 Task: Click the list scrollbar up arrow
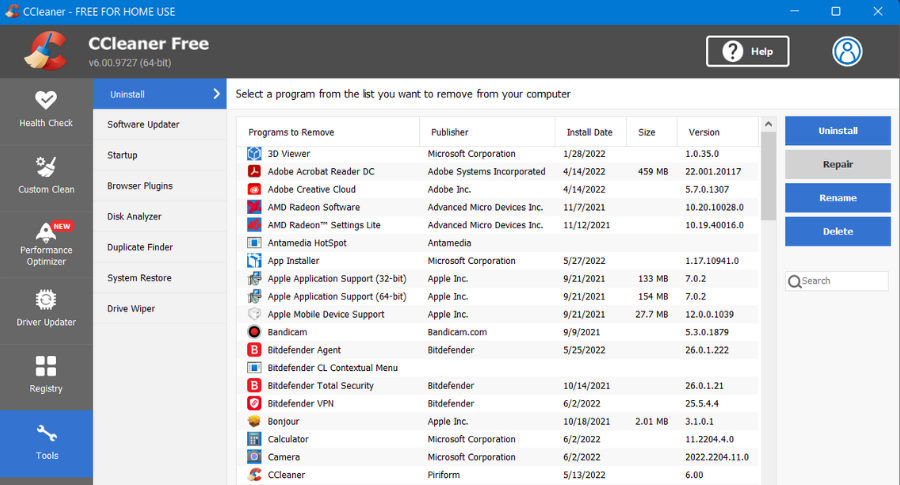point(768,124)
